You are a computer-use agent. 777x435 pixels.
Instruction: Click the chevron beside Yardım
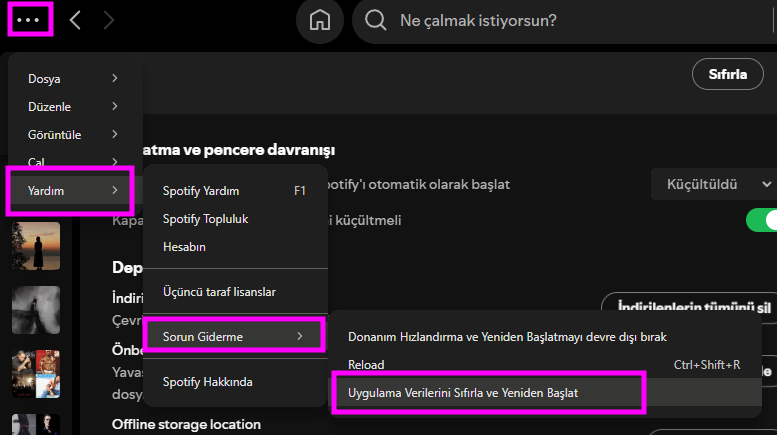pos(114,190)
